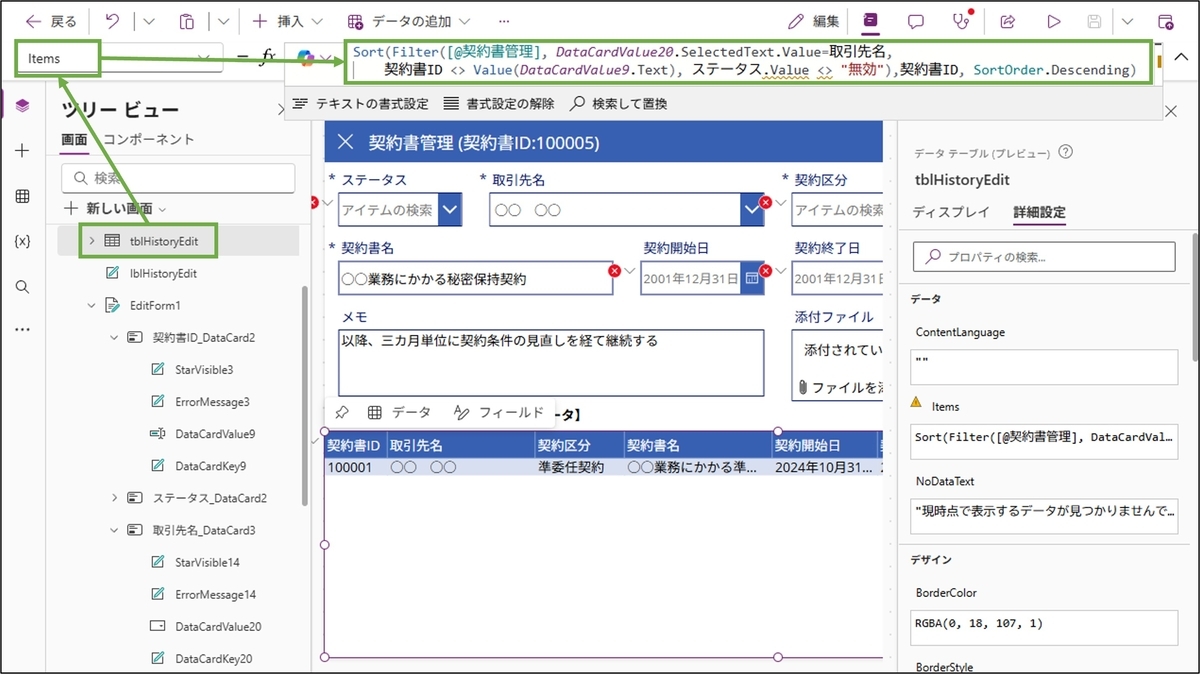Open the ステータス combo box dropdown

coord(451,210)
